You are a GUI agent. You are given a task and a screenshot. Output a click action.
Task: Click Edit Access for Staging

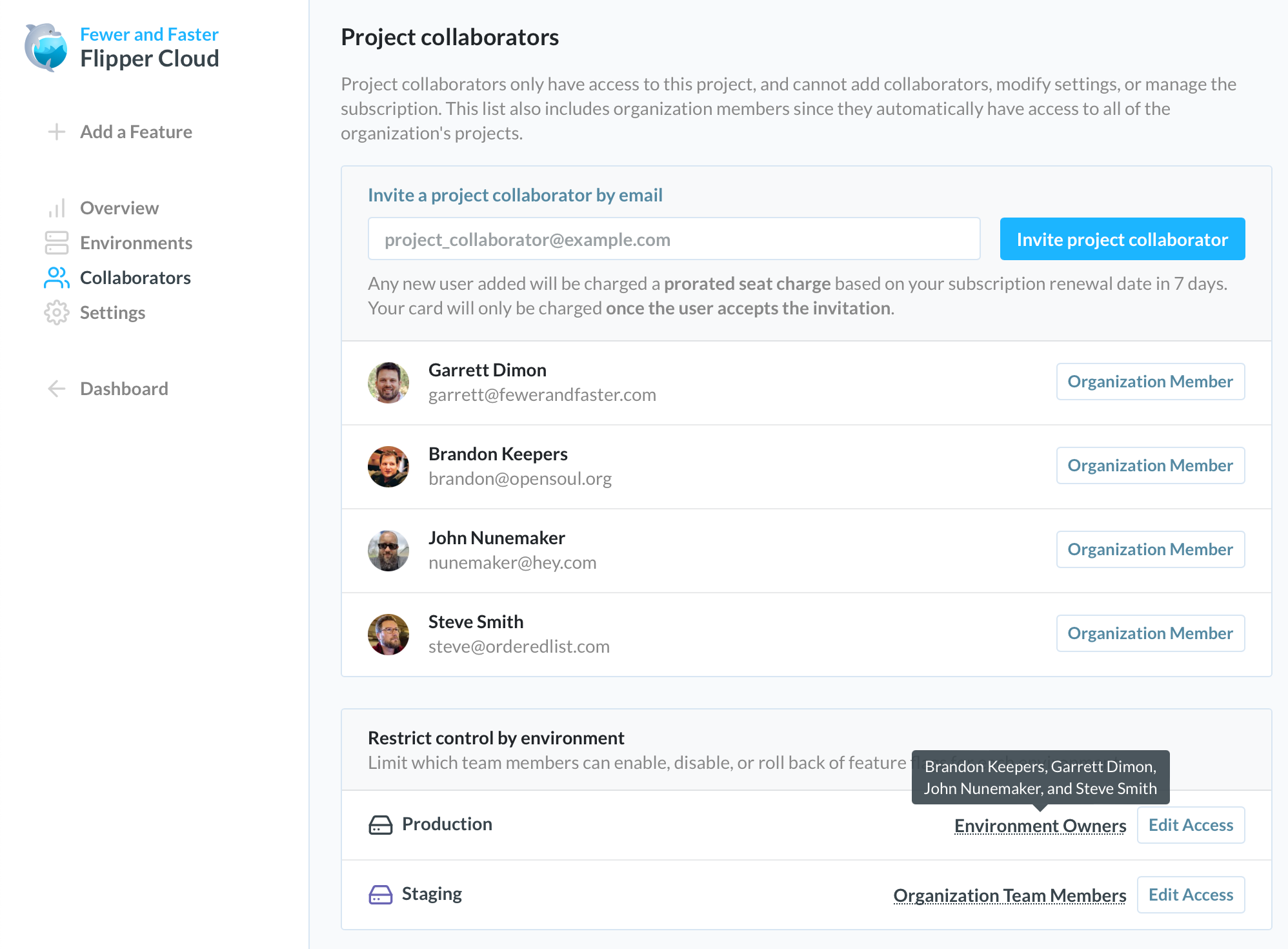coord(1191,894)
